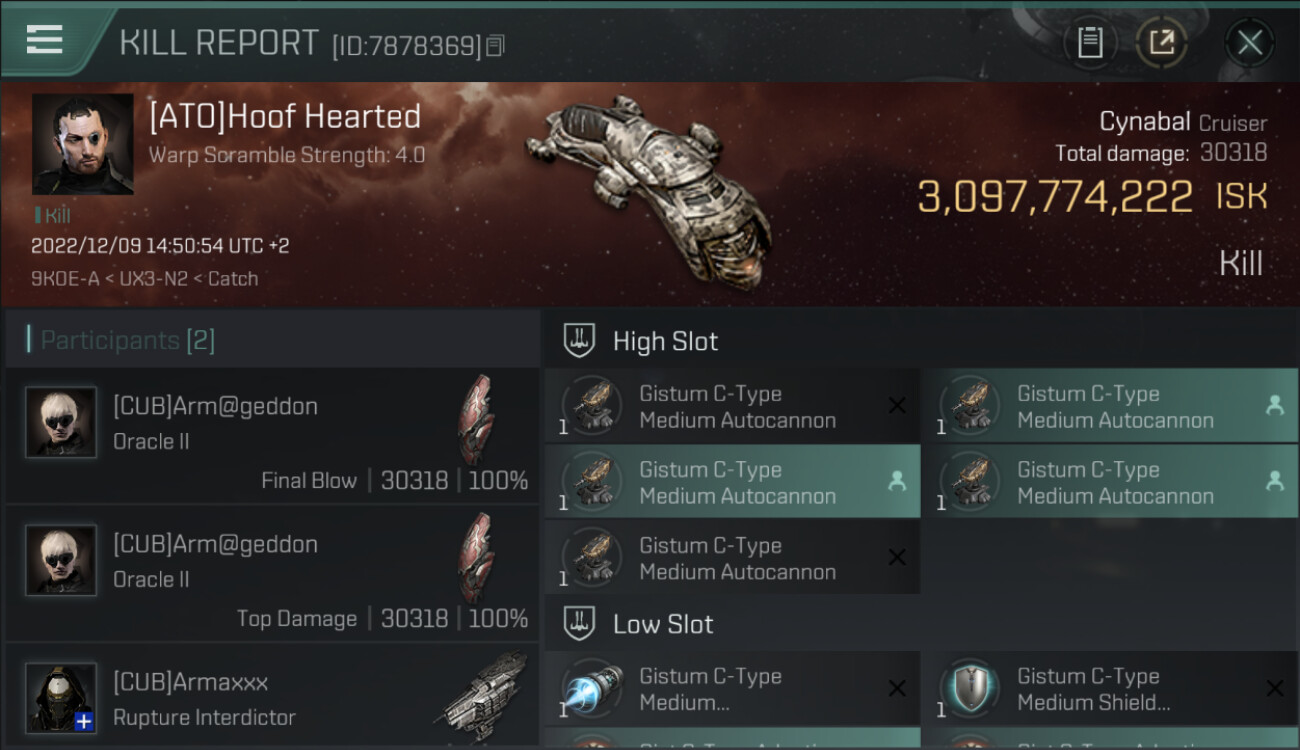View Hoof Hearted pilot portrait
Viewport: 1300px width, 750px height.
(82, 144)
